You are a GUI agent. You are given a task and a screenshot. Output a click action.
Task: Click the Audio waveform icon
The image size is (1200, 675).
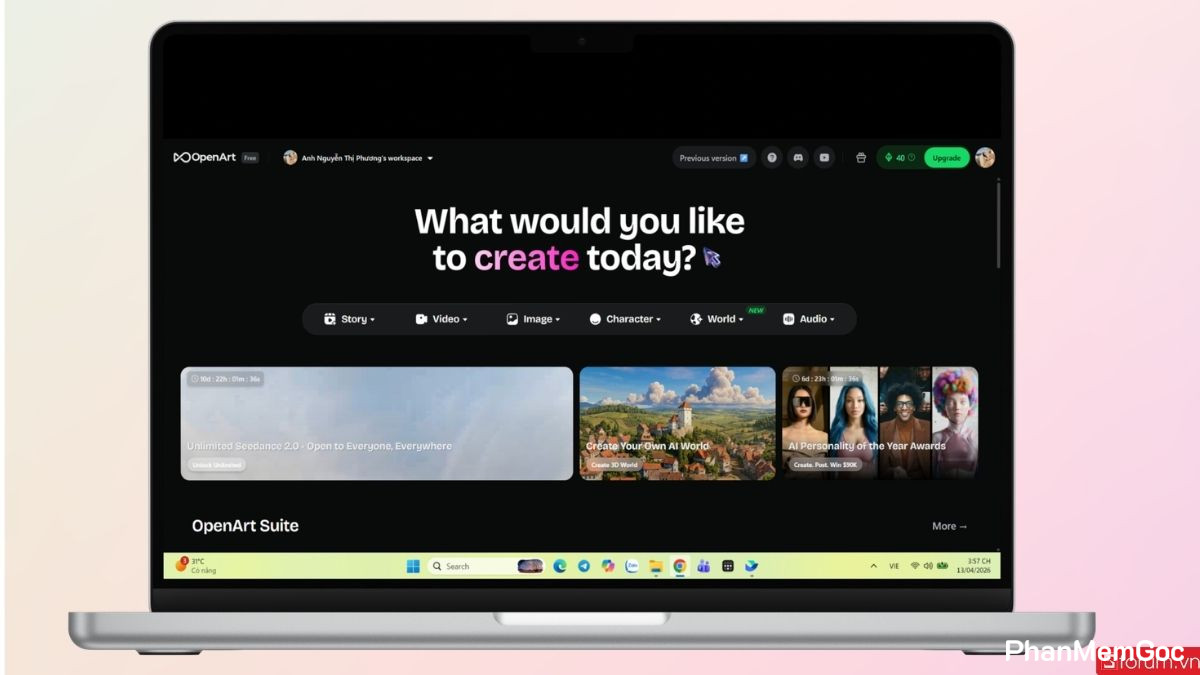(x=788, y=319)
